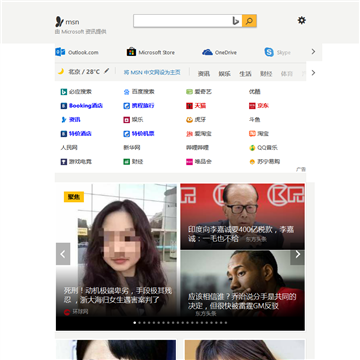360x360 pixels.
Task: Open the 必应搜索 Bing icon link
Action: [x=64, y=92]
